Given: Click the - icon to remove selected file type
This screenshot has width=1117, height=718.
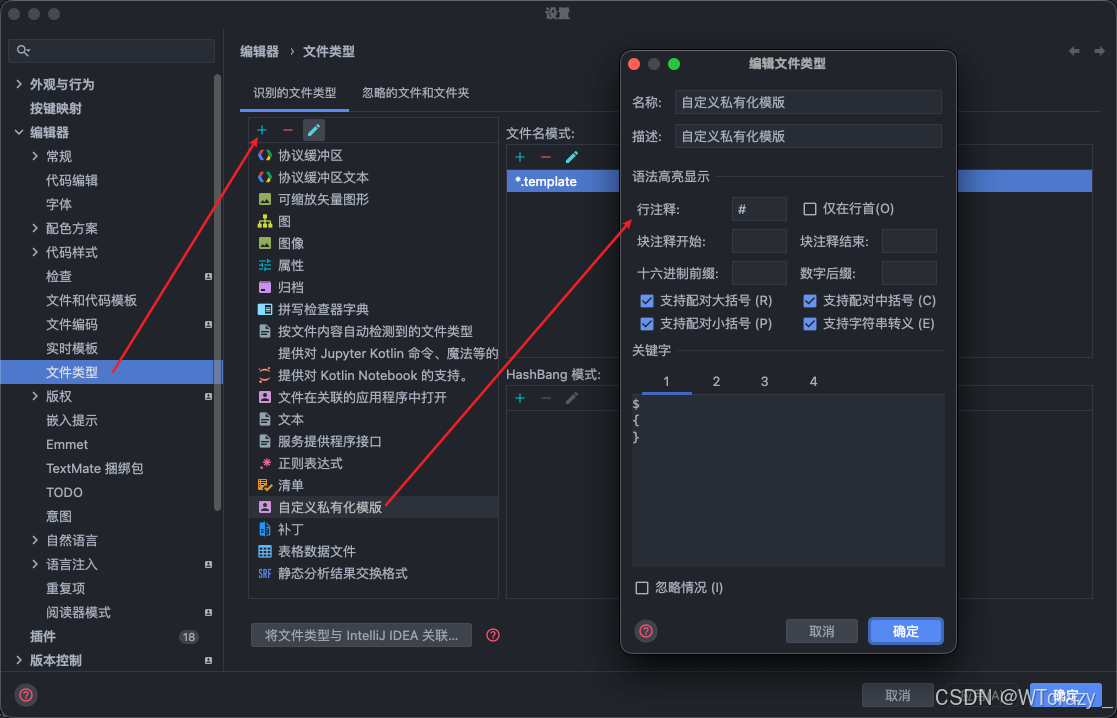Looking at the screenshot, I should 286,129.
